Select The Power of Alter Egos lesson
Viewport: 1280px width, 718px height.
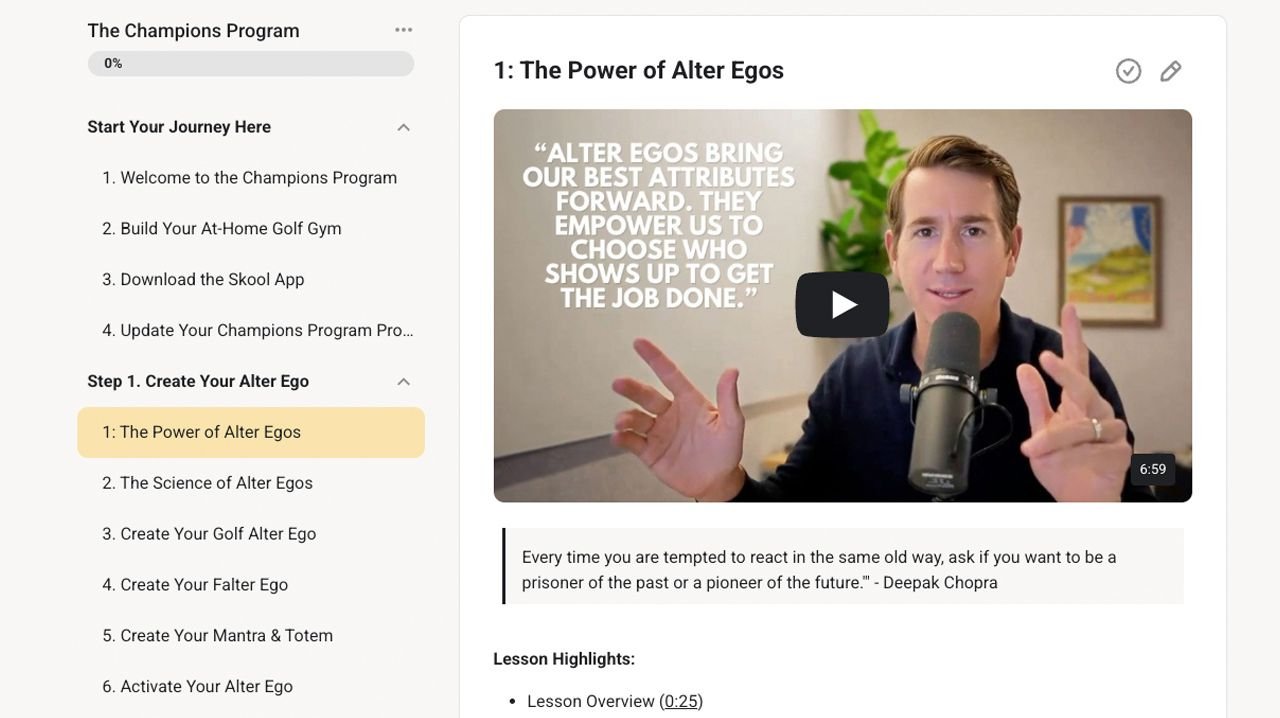[x=251, y=432]
